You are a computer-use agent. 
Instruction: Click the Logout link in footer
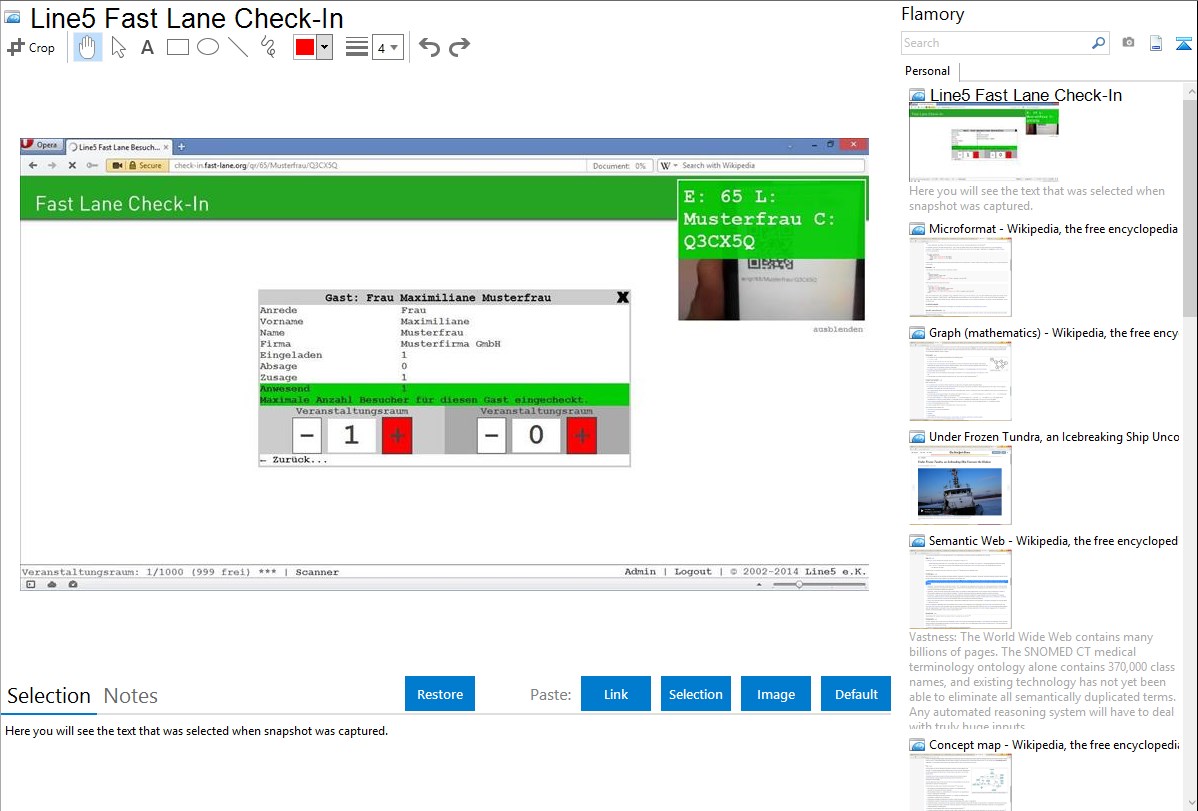pyautogui.click(x=692, y=572)
